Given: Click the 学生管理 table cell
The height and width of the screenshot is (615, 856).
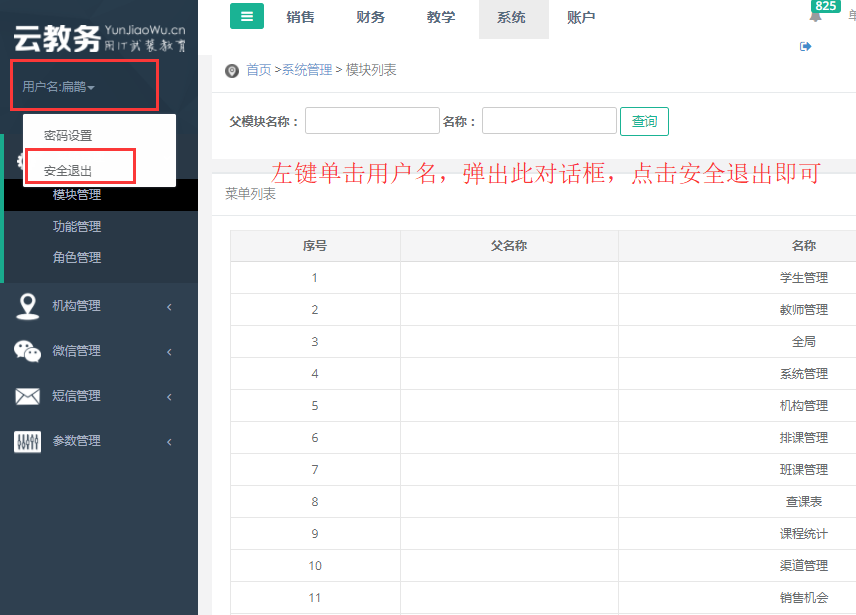Looking at the screenshot, I should click(x=804, y=278).
